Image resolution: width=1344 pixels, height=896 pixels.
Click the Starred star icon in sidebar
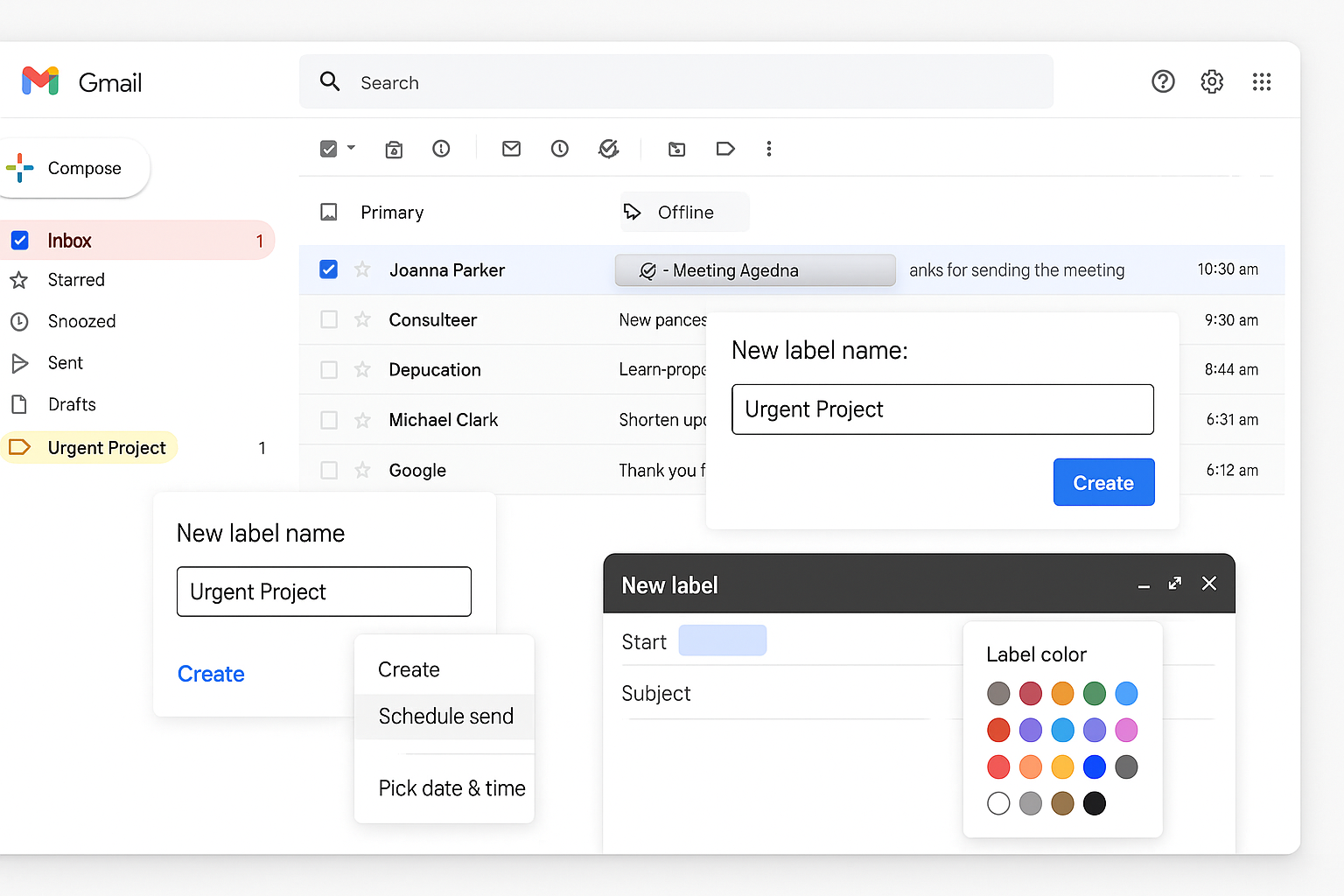[x=19, y=280]
